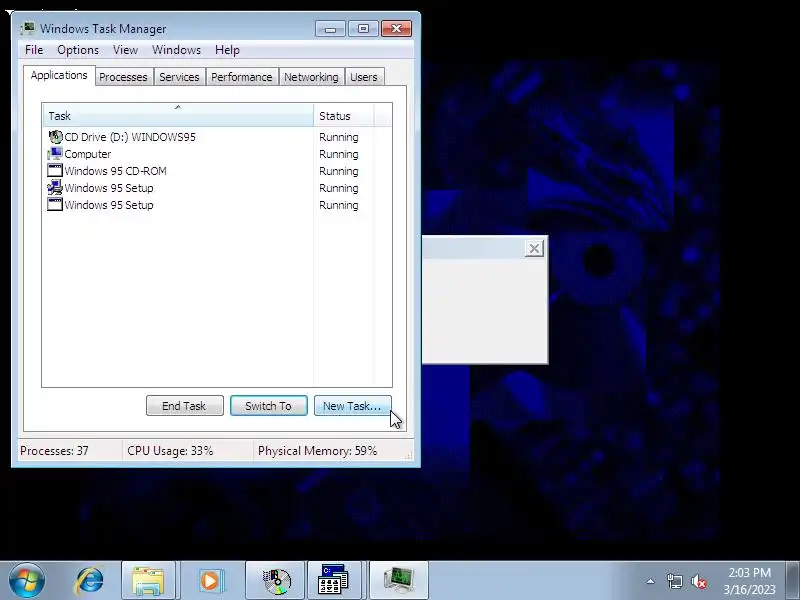
Task: Click the clock showing 2:03 PM
Action: click(x=749, y=581)
